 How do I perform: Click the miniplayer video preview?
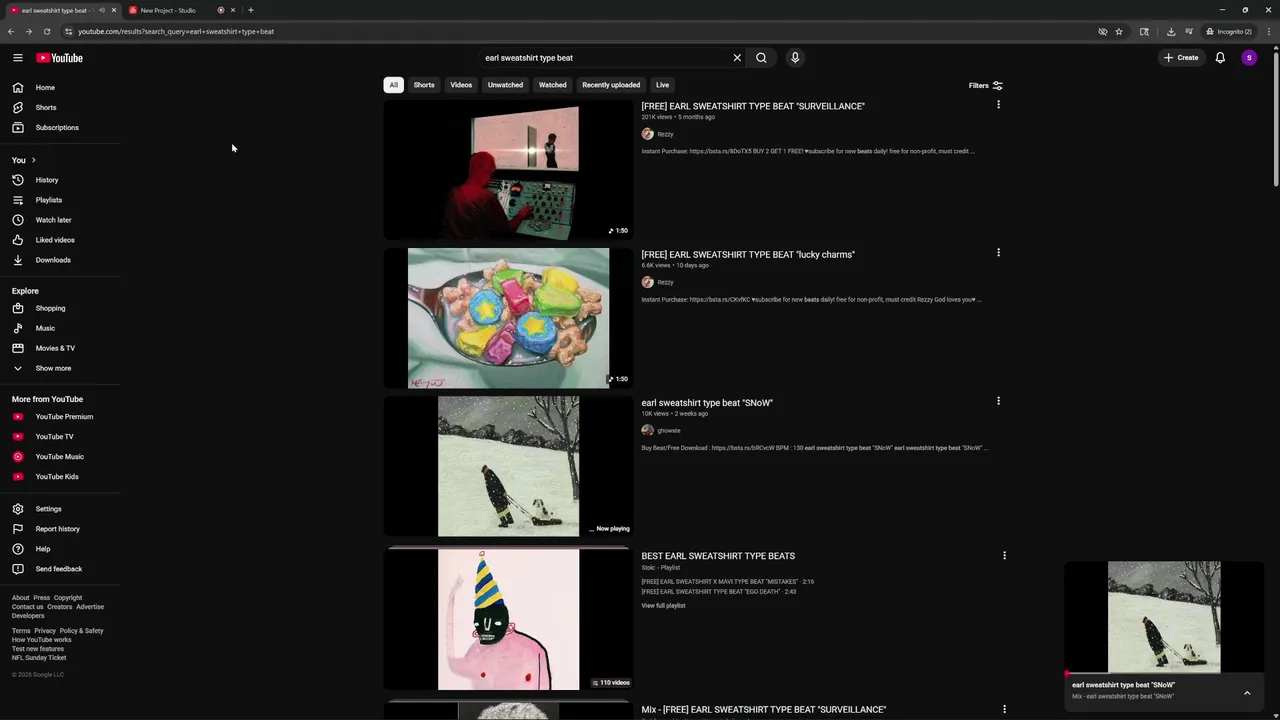click(1164, 617)
